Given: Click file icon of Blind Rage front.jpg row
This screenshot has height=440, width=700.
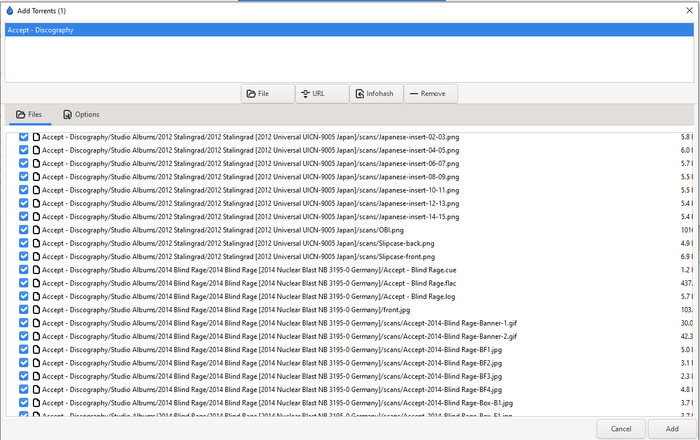Looking at the screenshot, I should click(x=36, y=310).
